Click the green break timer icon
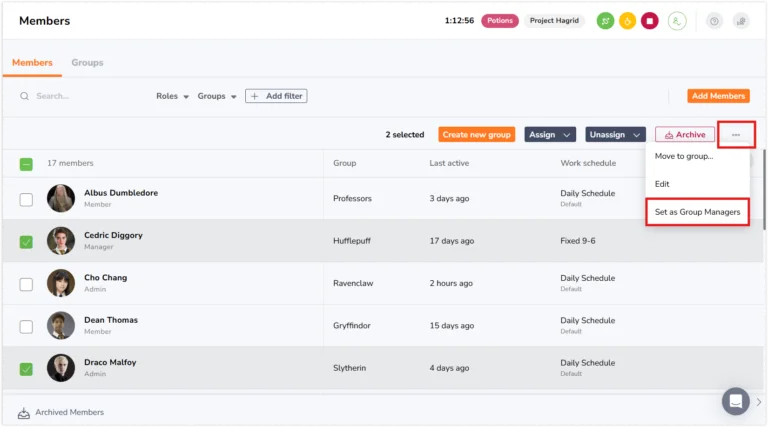The image size is (768, 427). pyautogui.click(x=605, y=21)
